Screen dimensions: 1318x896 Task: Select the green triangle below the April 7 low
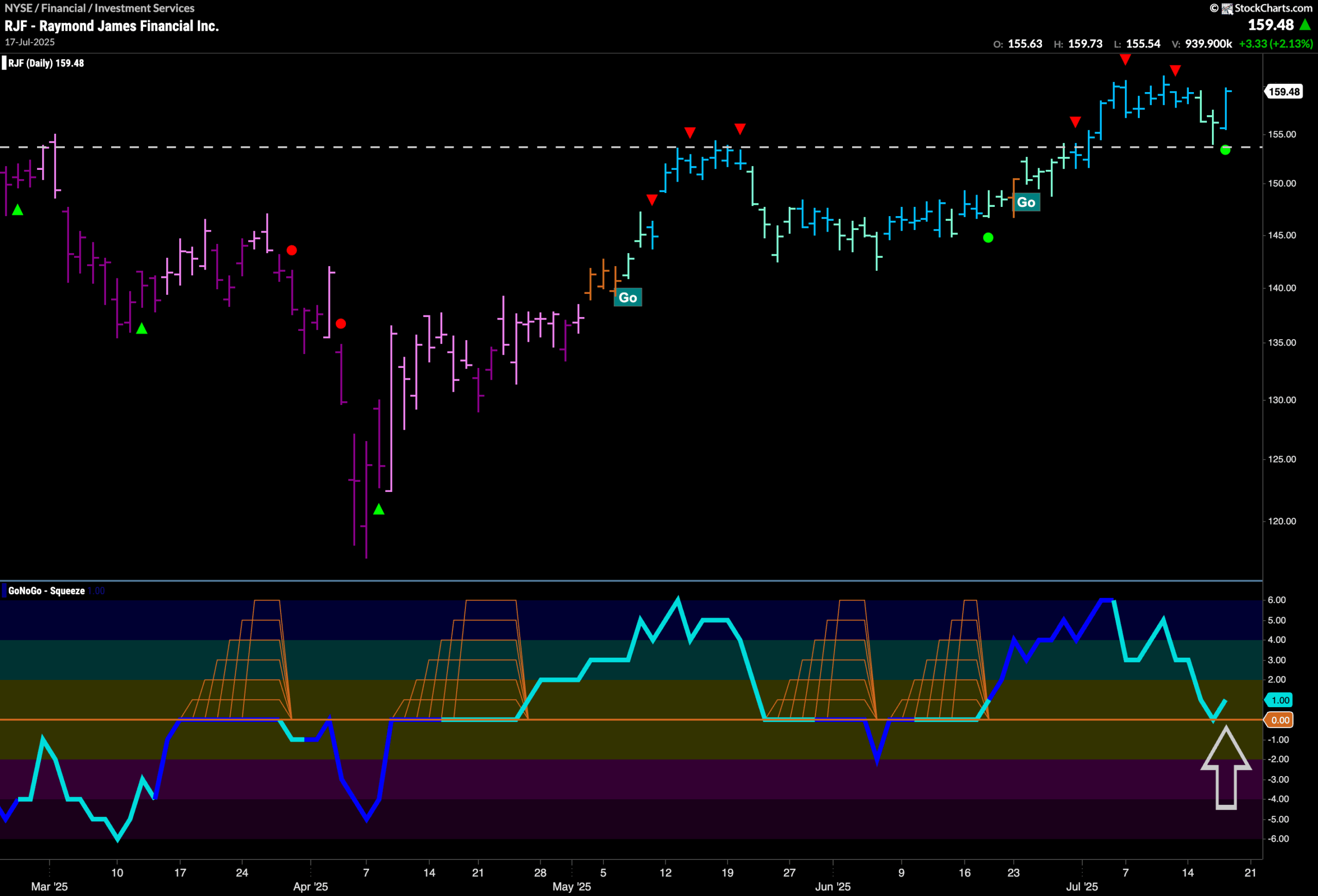379,509
